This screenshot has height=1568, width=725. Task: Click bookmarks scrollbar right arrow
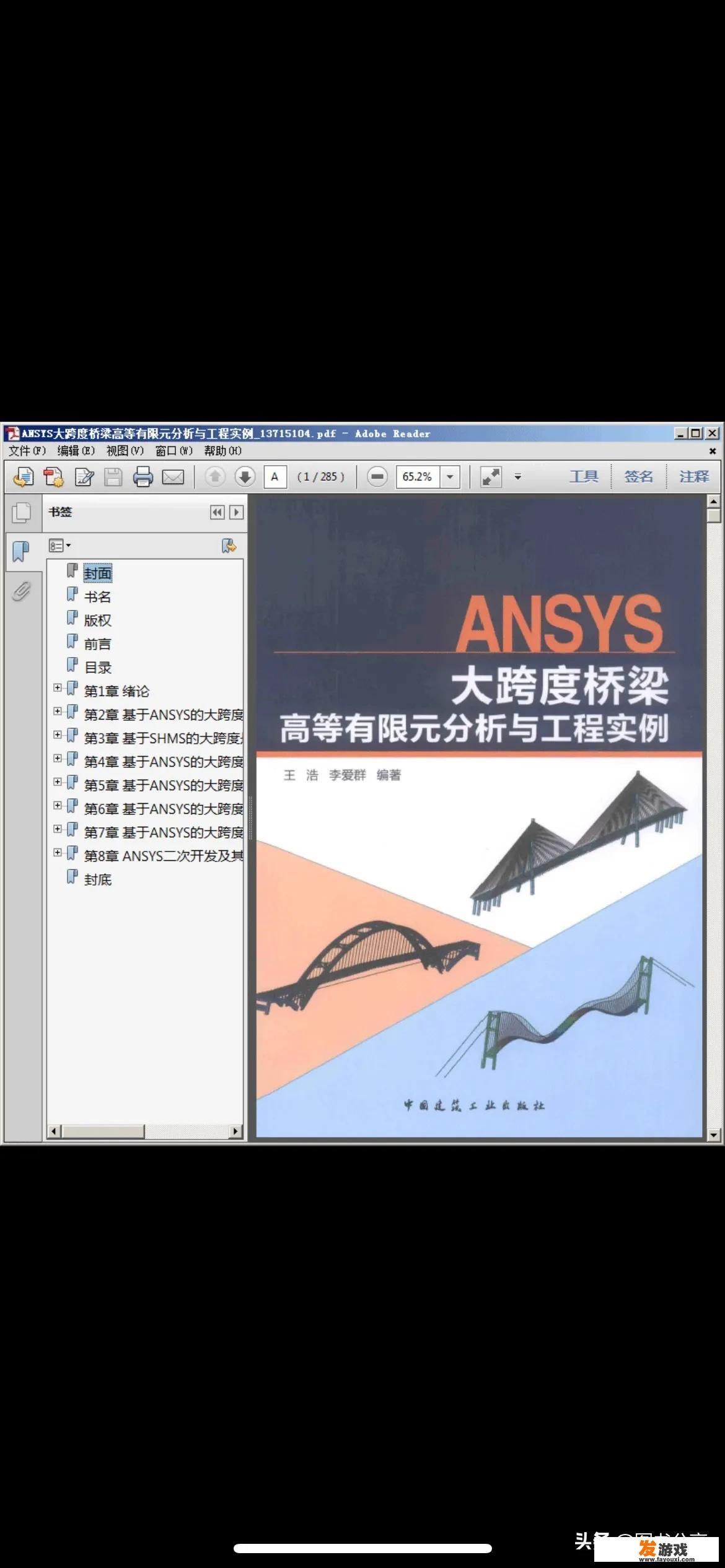(235, 1131)
